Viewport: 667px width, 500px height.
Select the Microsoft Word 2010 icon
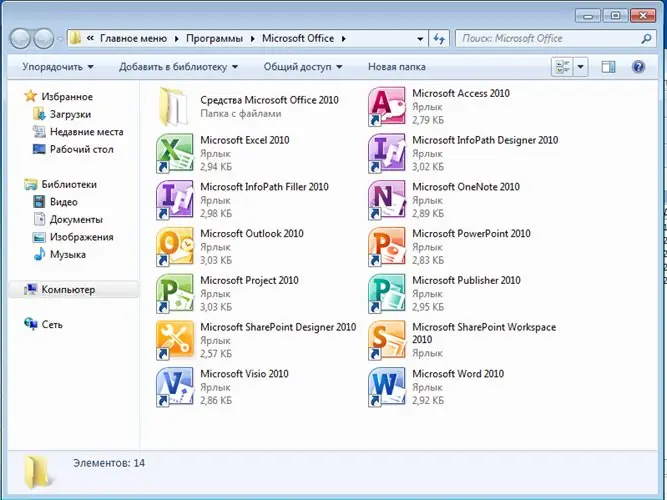(x=387, y=387)
